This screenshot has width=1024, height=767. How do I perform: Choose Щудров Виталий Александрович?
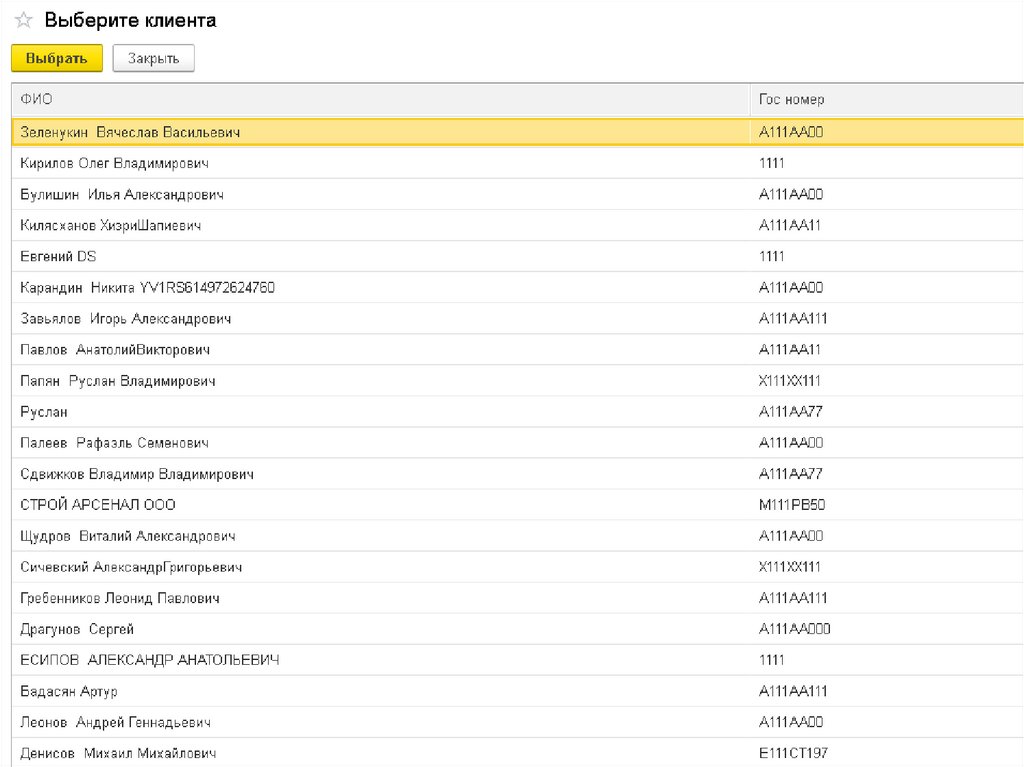128,536
